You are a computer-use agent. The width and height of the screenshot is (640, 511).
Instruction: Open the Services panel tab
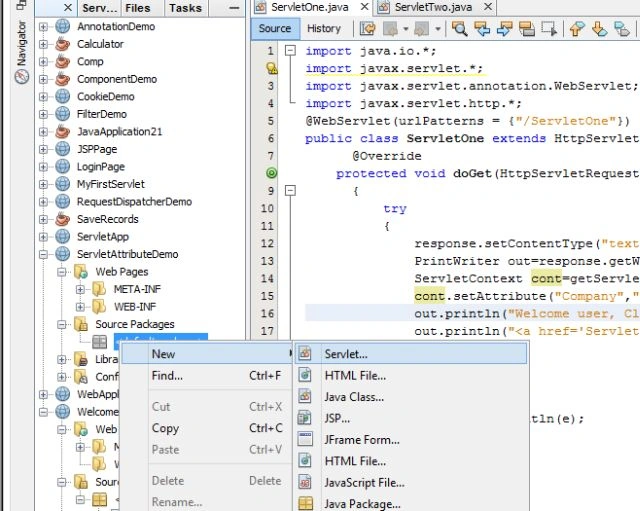tap(99, 8)
